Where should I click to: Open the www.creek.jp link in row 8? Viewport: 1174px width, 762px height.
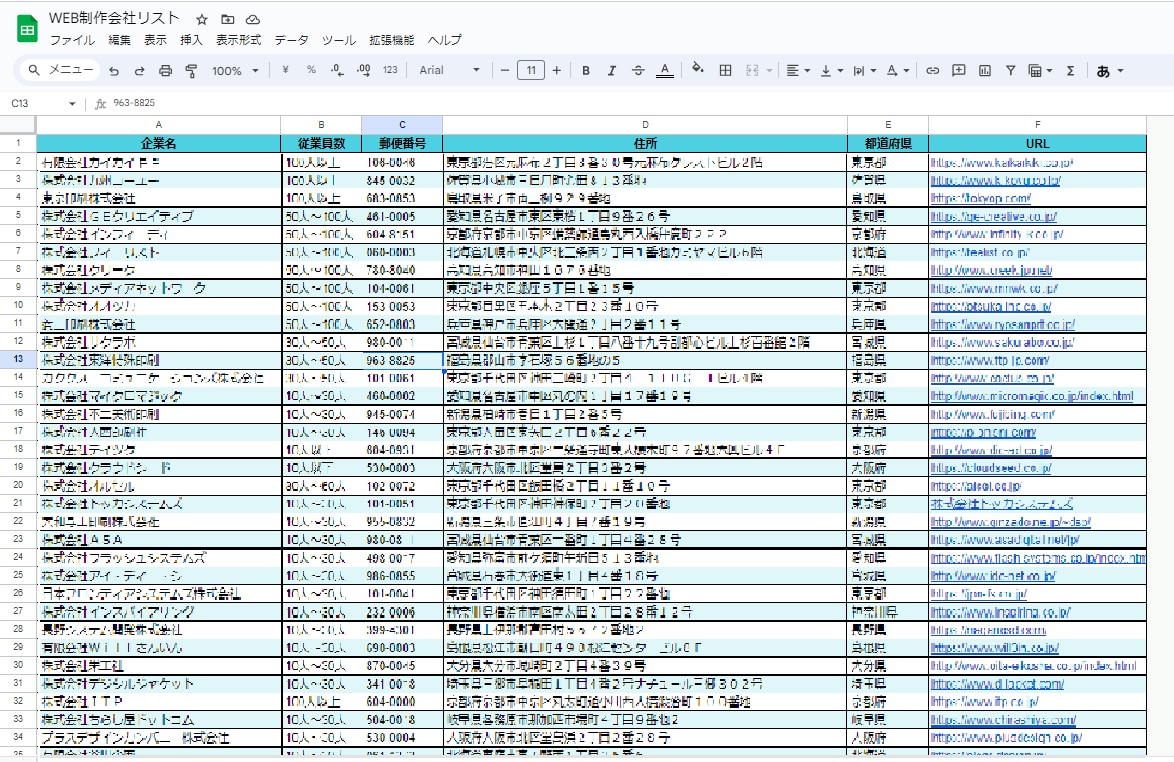(991, 270)
